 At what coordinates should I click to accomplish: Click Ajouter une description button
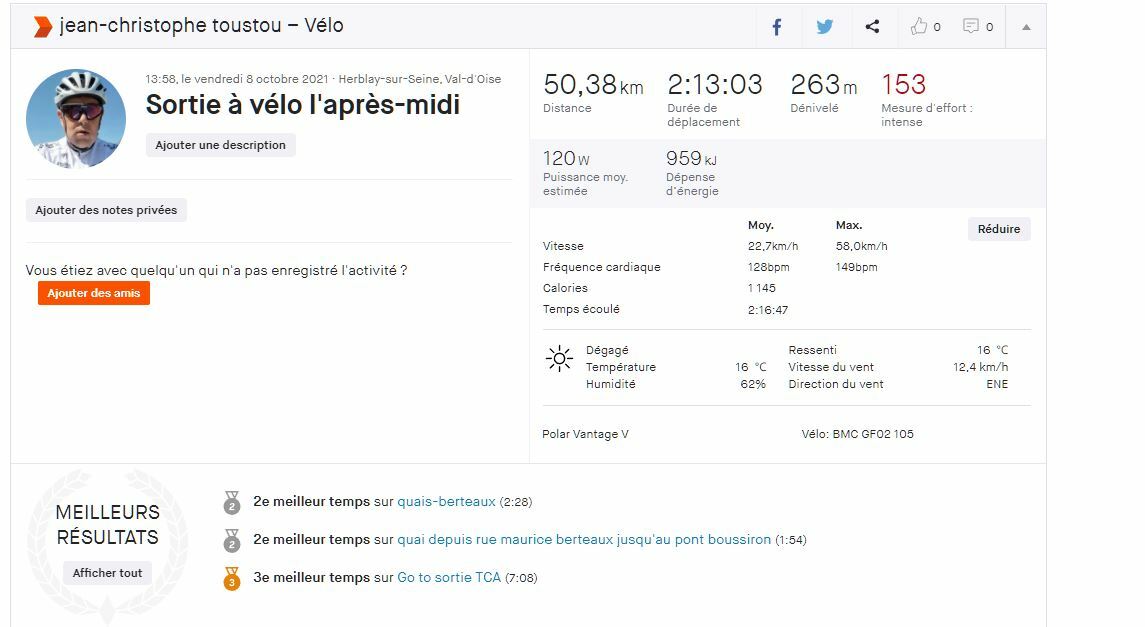coord(221,145)
